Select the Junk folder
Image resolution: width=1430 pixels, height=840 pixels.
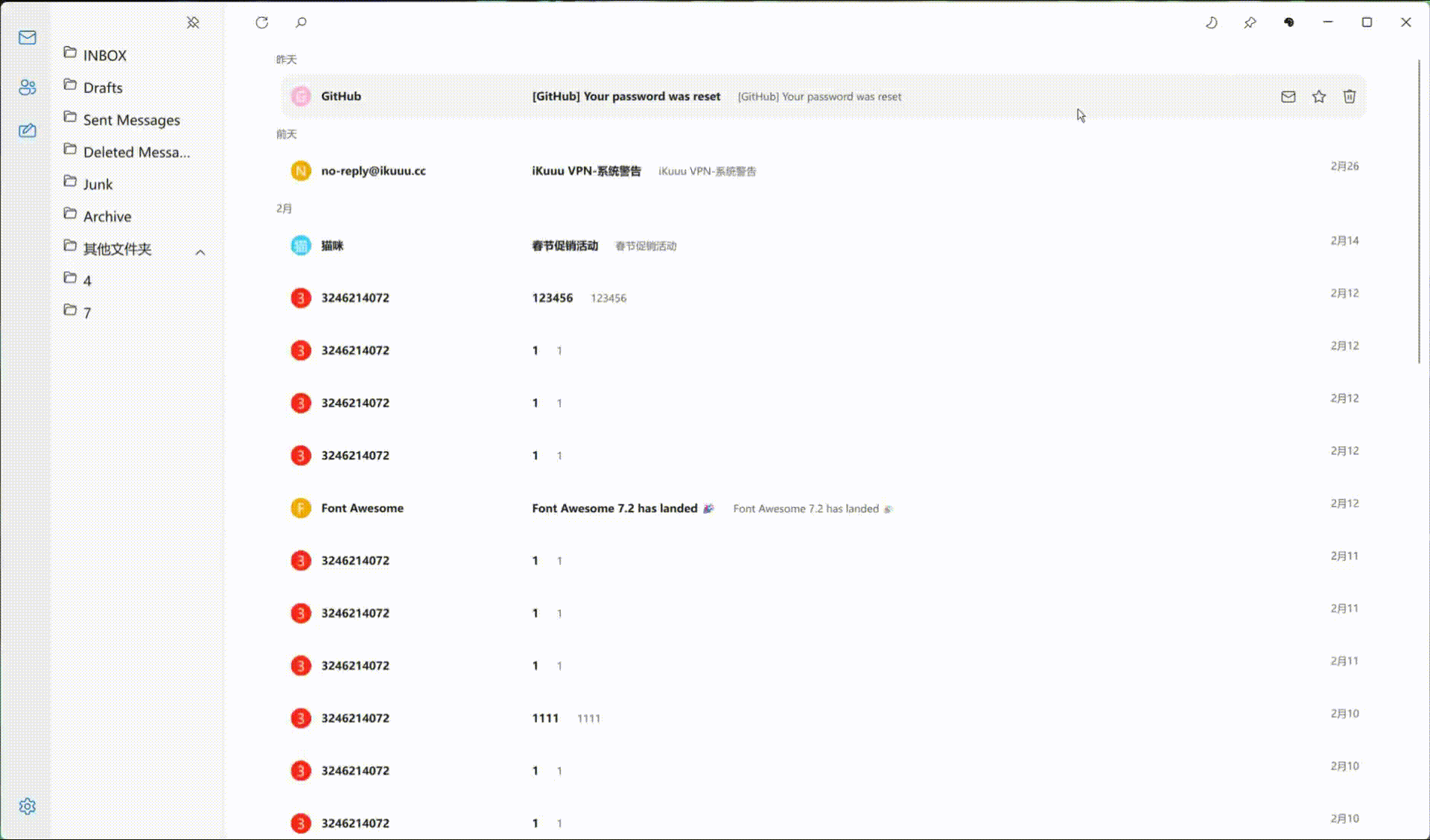coord(98,184)
